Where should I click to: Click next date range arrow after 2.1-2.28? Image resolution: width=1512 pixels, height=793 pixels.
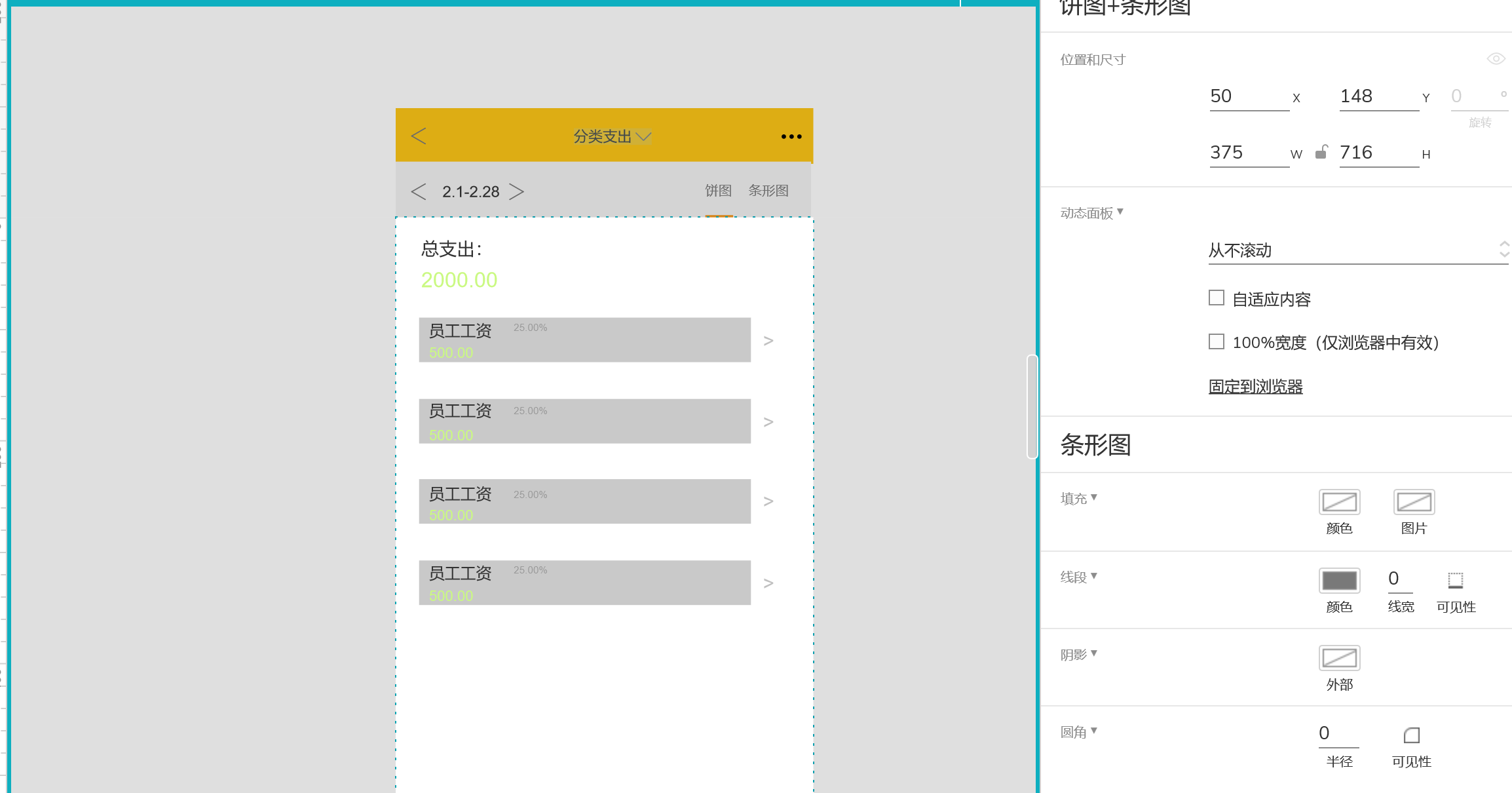click(517, 191)
